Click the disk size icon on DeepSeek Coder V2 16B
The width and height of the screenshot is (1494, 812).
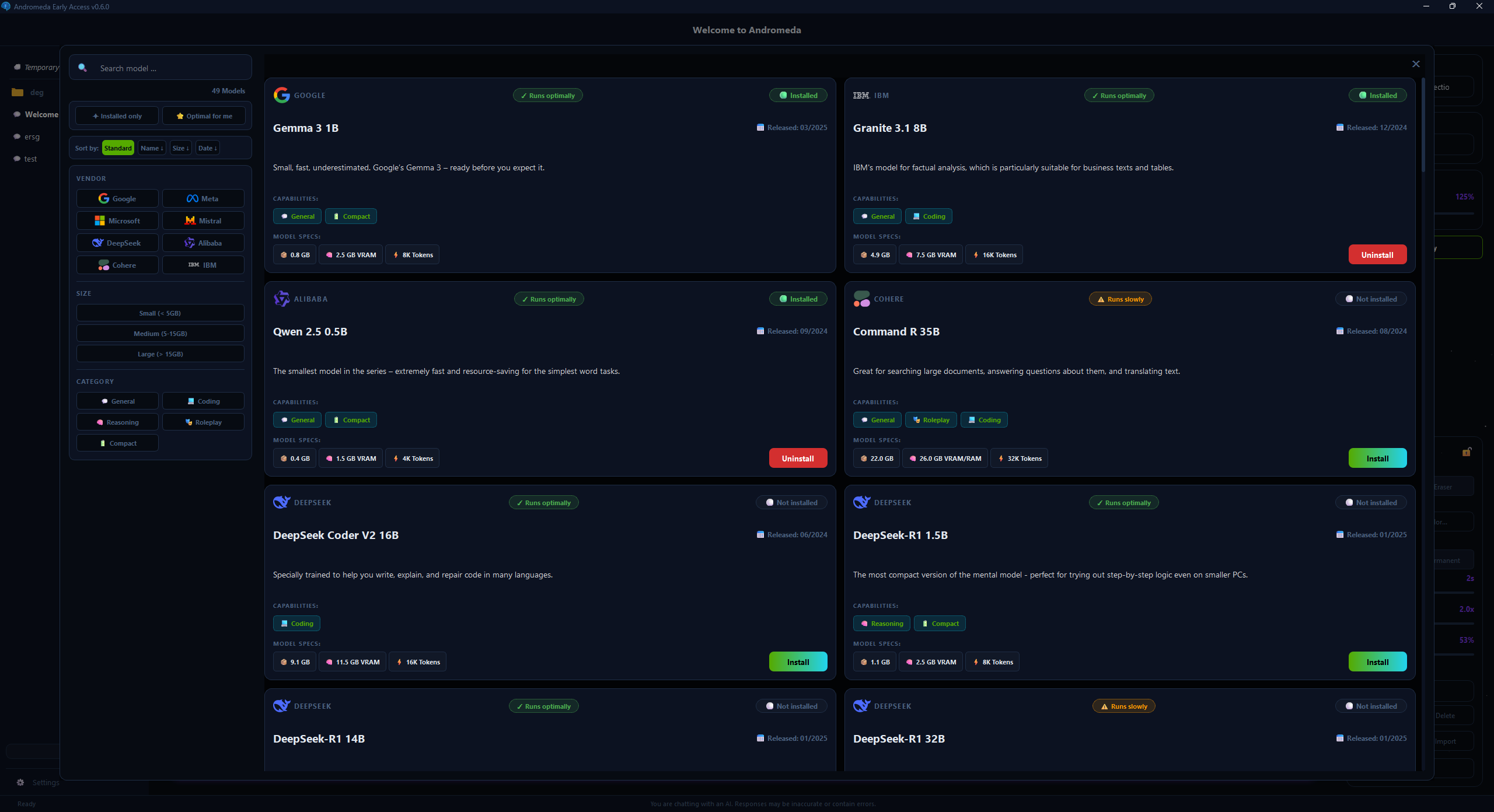pyautogui.click(x=284, y=662)
